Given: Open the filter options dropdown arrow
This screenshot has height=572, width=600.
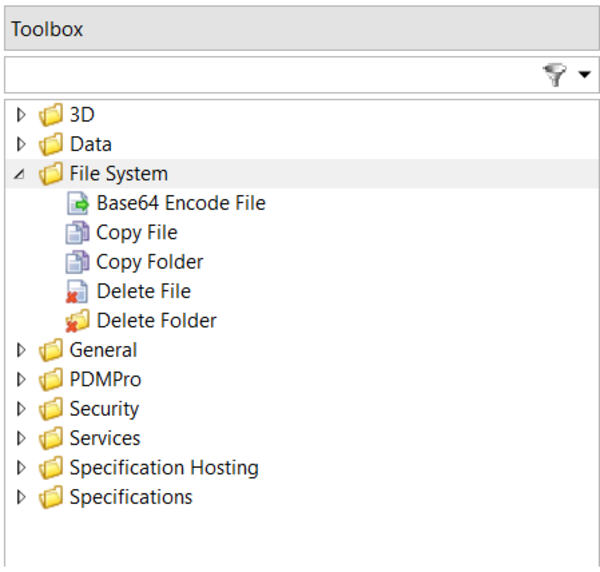Looking at the screenshot, I should 584,76.
